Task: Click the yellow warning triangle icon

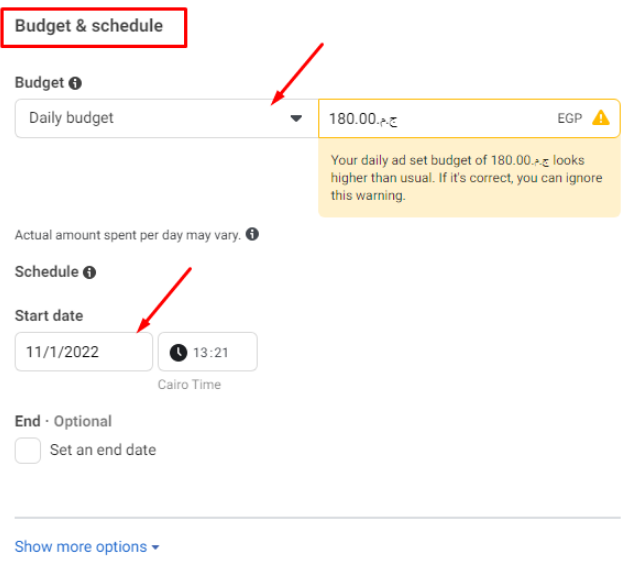Action: click(x=600, y=118)
